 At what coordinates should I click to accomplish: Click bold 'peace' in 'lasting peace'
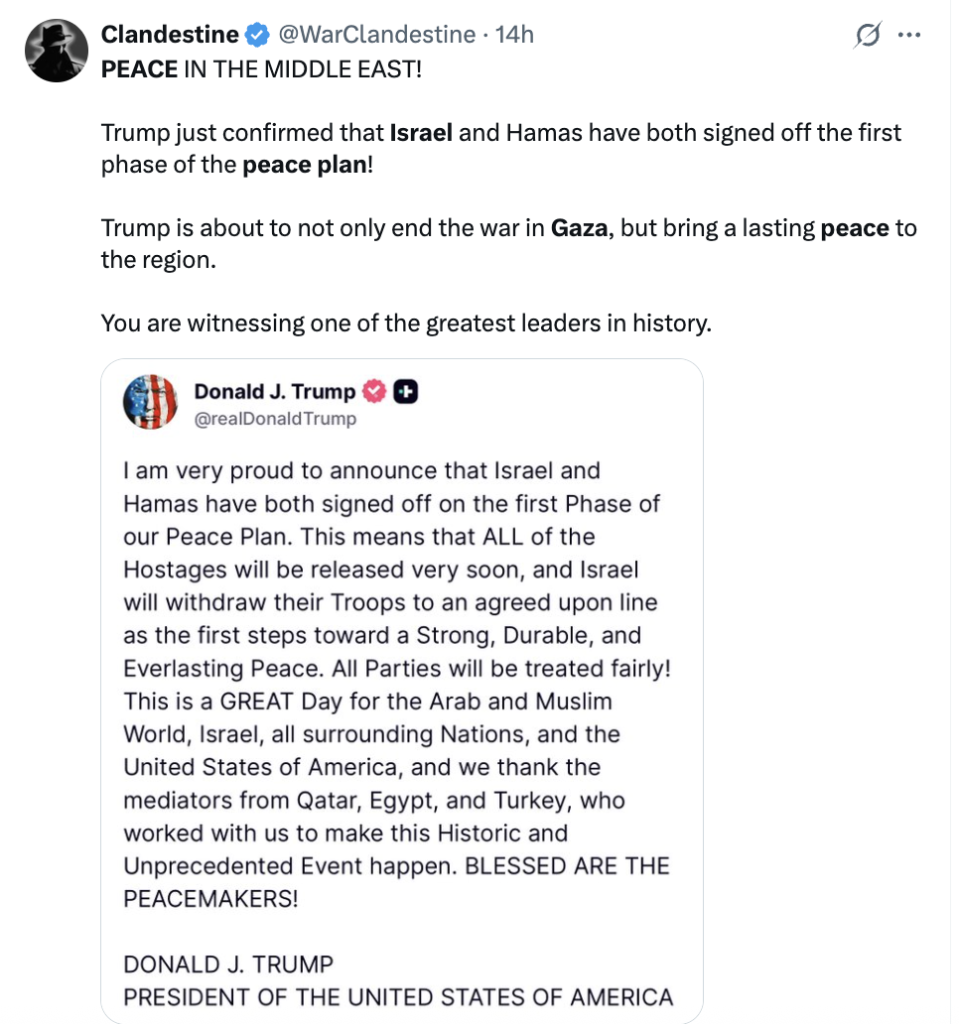(854, 228)
